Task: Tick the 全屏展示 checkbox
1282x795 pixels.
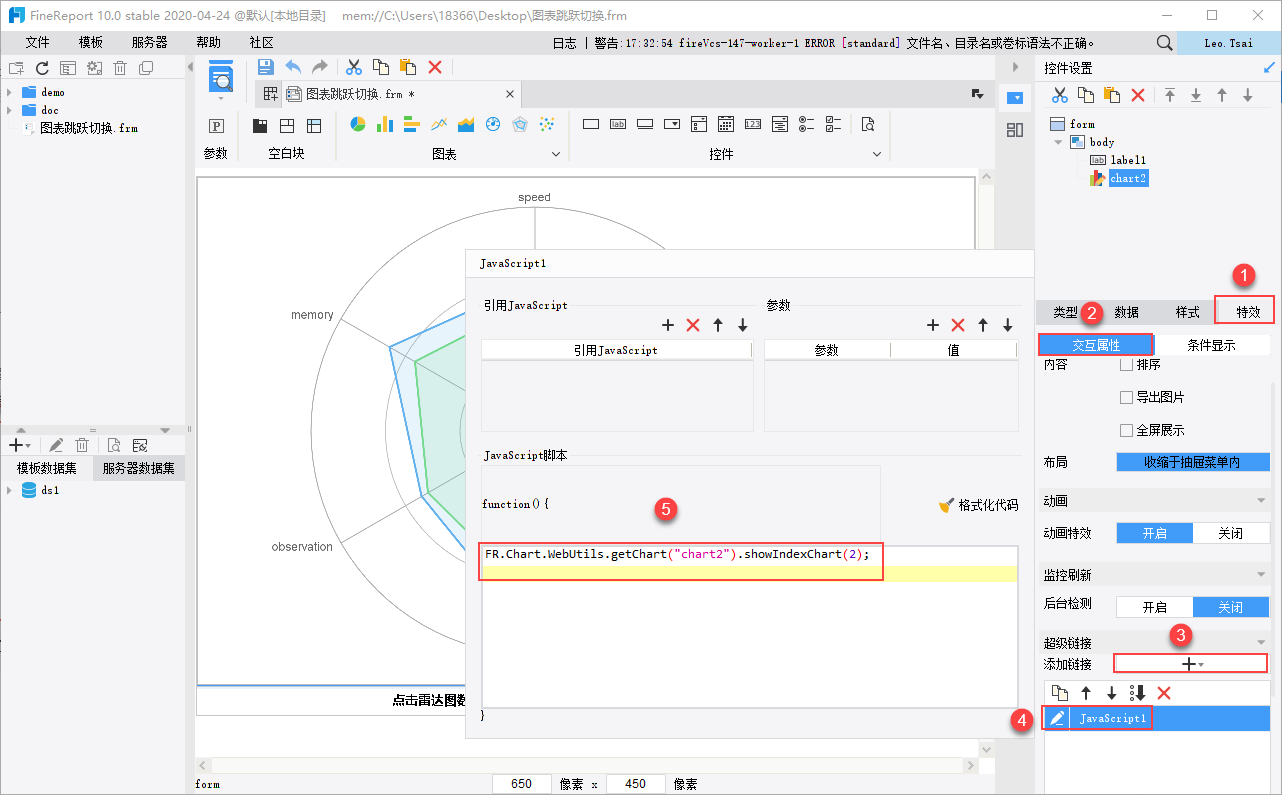Action: pyautogui.click(x=1126, y=430)
